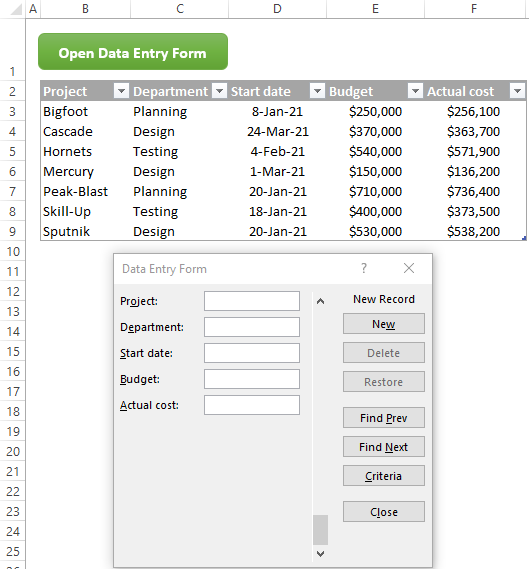Image resolution: width=529 pixels, height=569 pixels.
Task: Open the Criteria search mode
Action: point(384,476)
